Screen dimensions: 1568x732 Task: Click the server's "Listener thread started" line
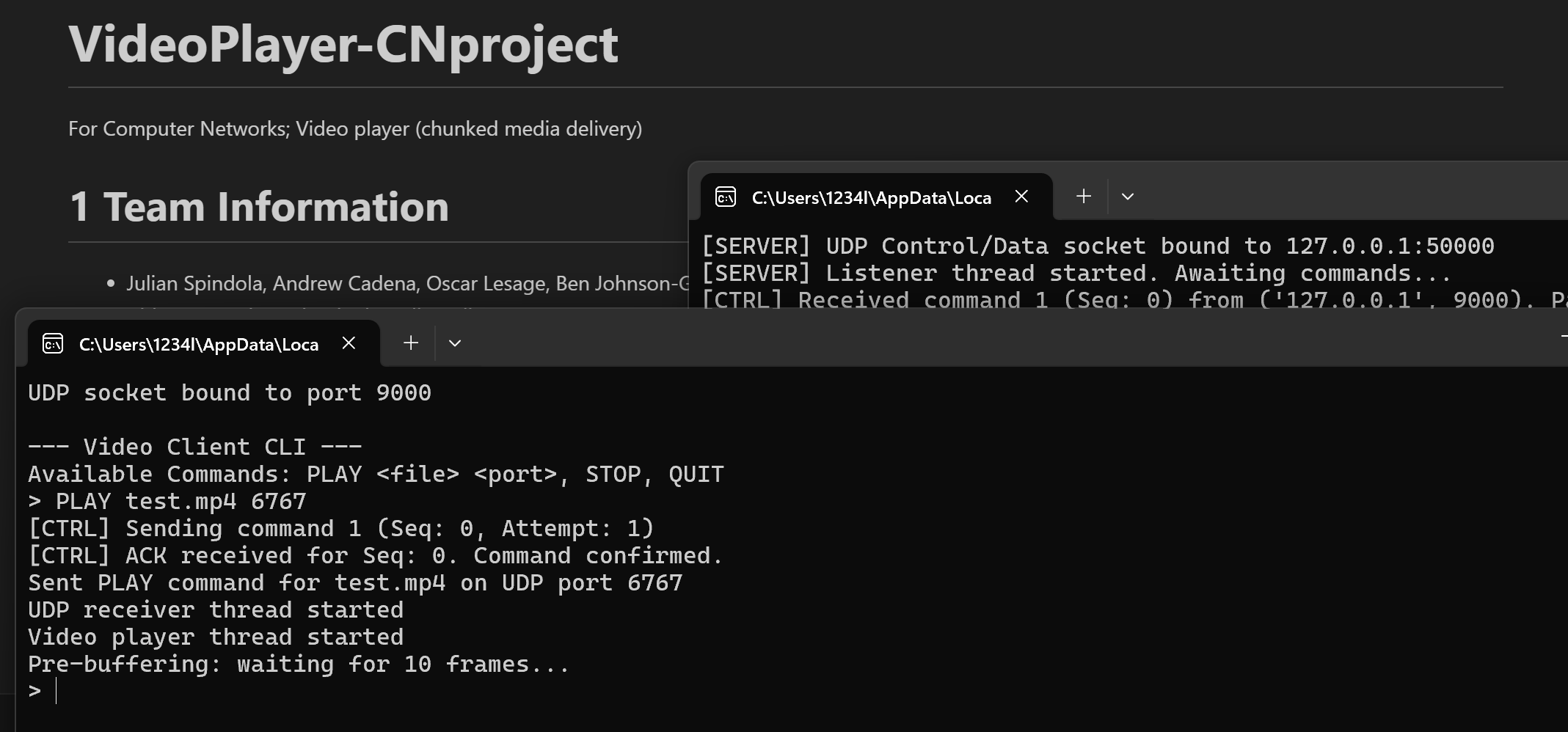coord(1076,274)
